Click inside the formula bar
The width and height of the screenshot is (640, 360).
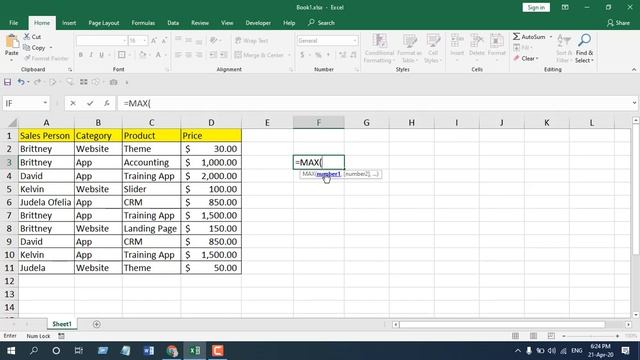[x=373, y=103]
